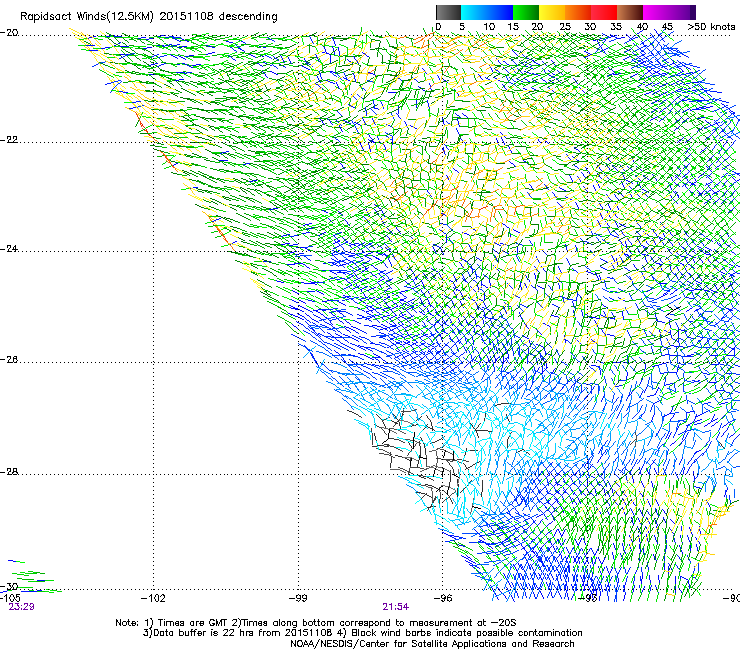Screen dimensions: 740x650
Task: Click the '-105' longitude axis label
Action: [10, 598]
